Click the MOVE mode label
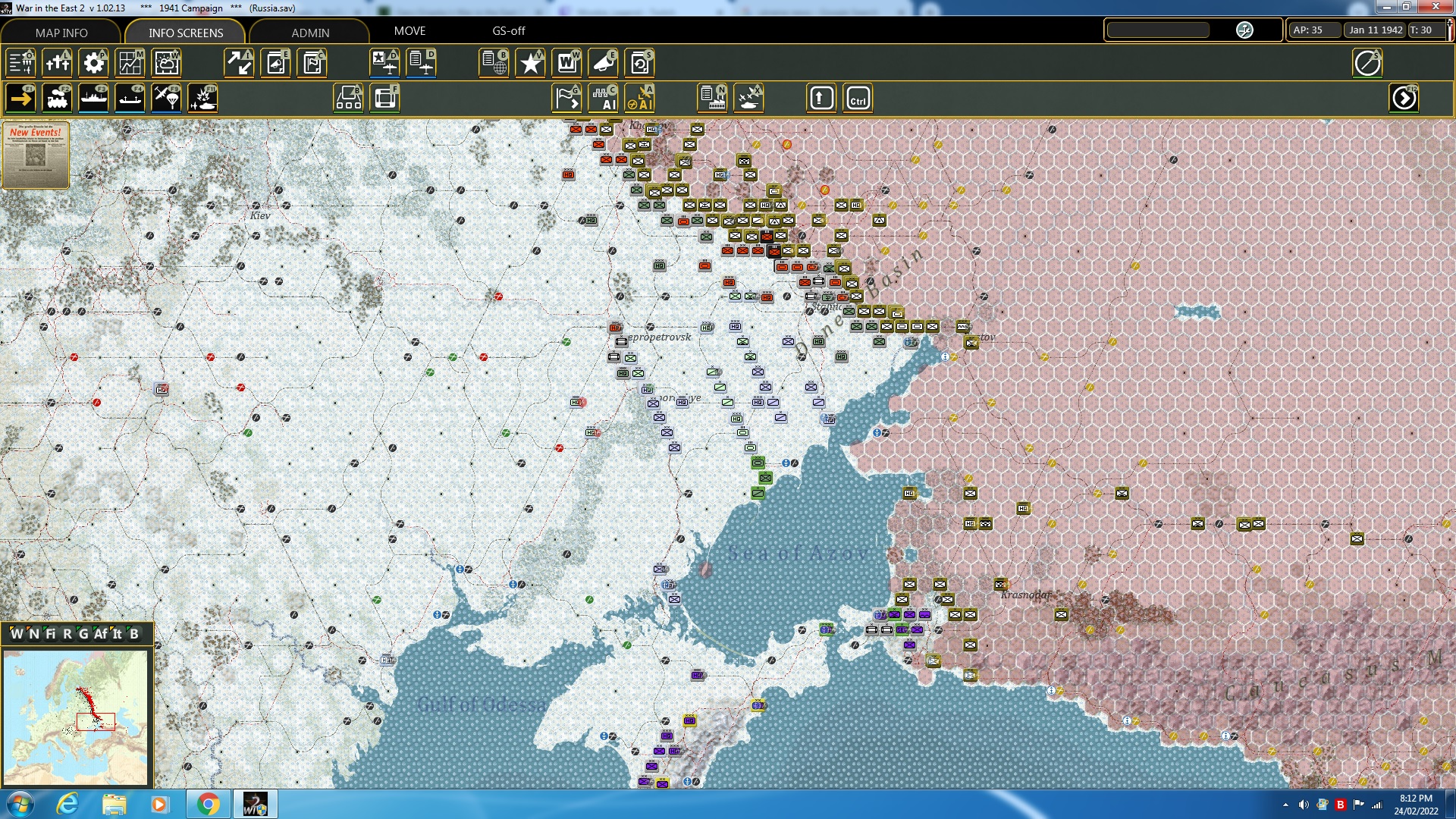The image size is (1456, 819). [x=409, y=31]
